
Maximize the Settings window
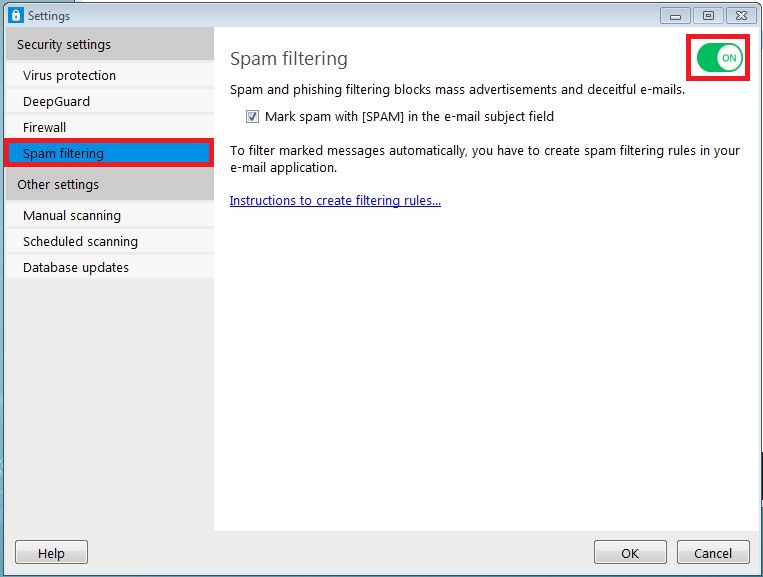(x=708, y=15)
